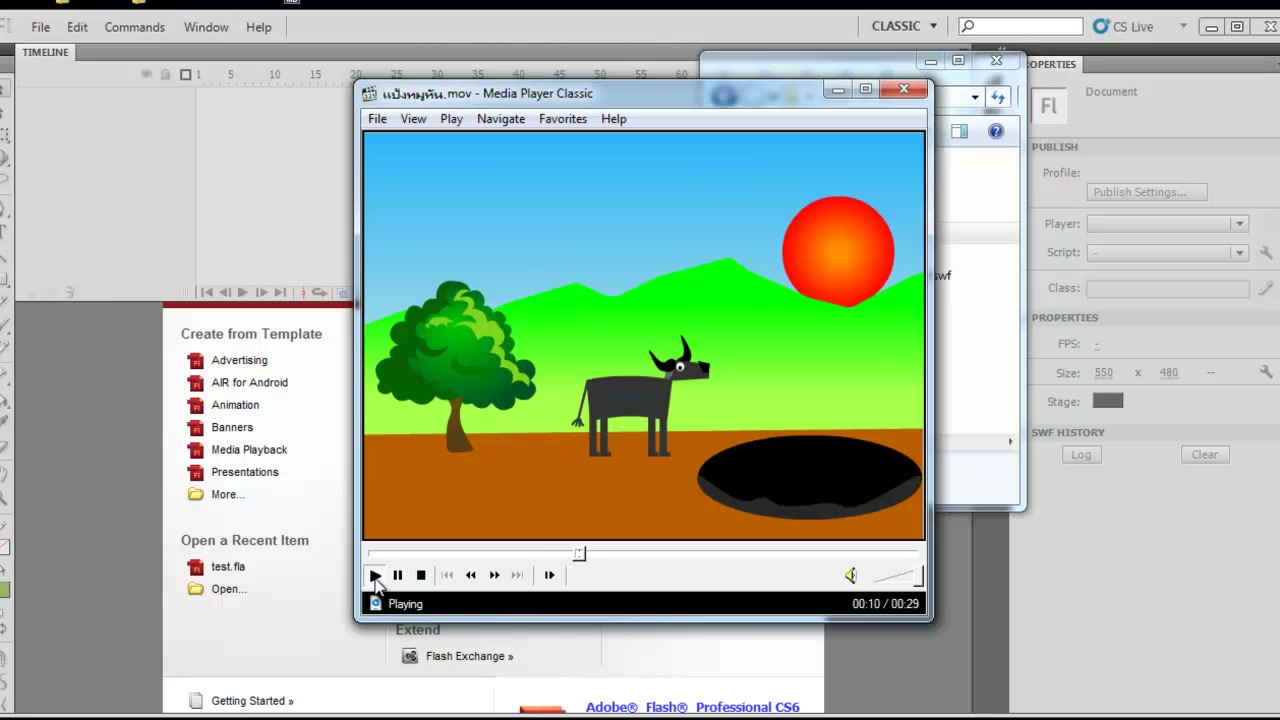Open the Navigate menu in Media Player
The height and width of the screenshot is (720, 1280).
click(501, 119)
